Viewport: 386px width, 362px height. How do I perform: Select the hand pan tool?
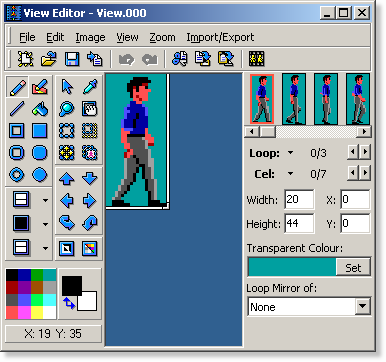click(x=90, y=109)
